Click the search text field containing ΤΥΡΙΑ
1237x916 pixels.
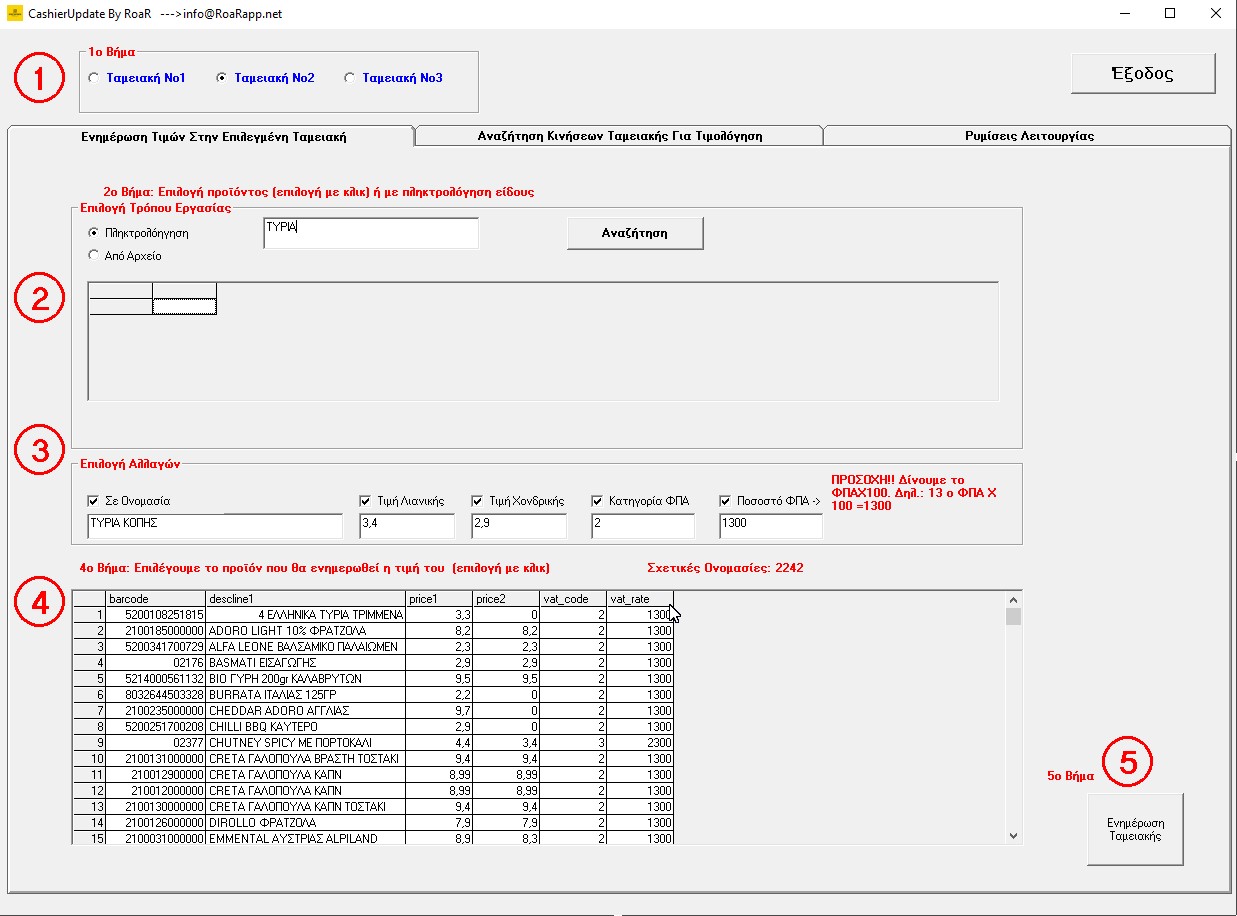pos(370,233)
